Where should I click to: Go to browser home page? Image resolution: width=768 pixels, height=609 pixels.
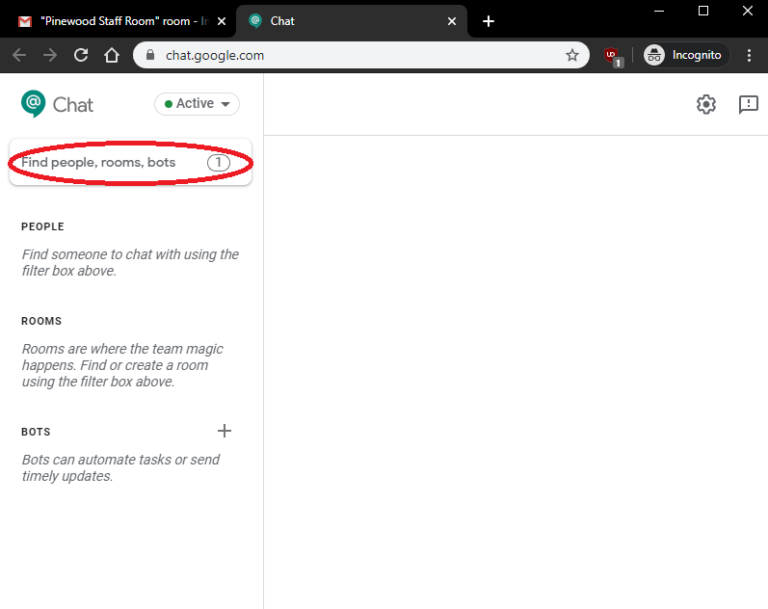click(x=112, y=56)
